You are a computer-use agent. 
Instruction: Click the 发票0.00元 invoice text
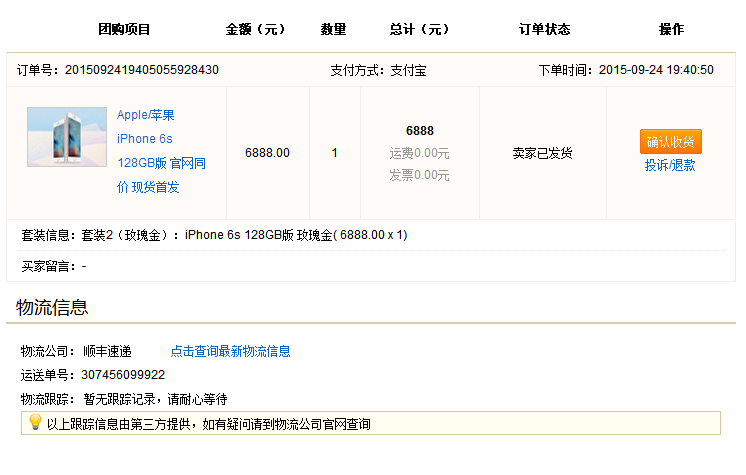(419, 175)
